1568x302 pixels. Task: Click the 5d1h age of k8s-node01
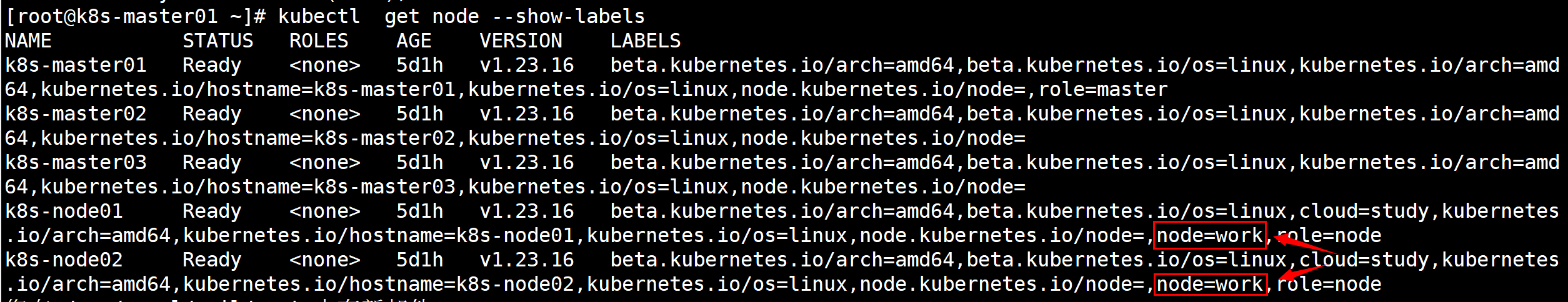click(x=419, y=211)
